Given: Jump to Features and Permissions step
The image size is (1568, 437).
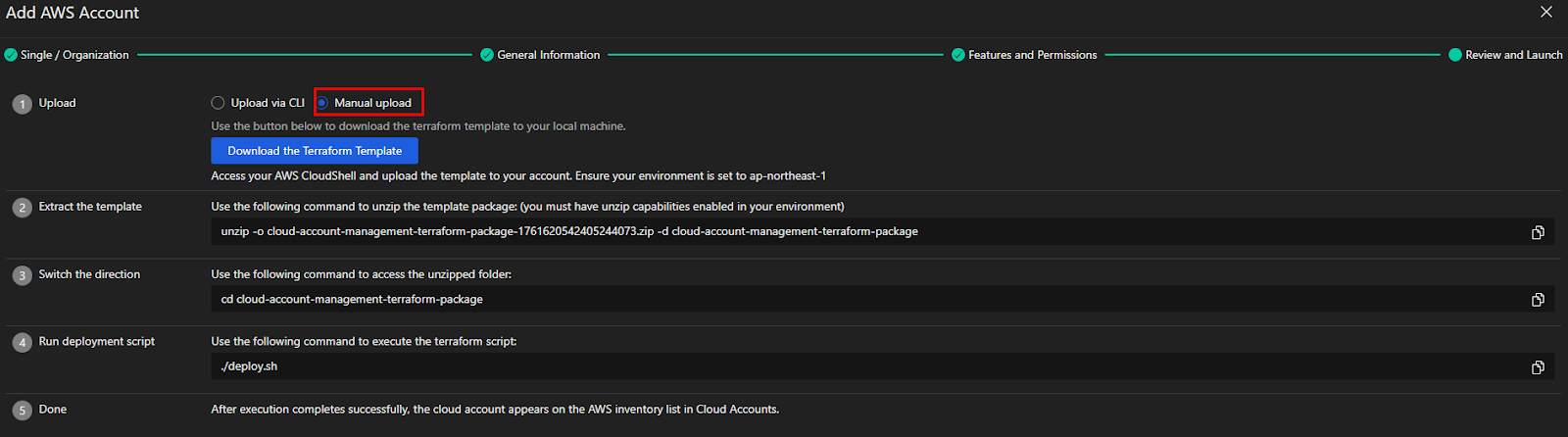Looking at the screenshot, I should pyautogui.click(x=1032, y=55).
